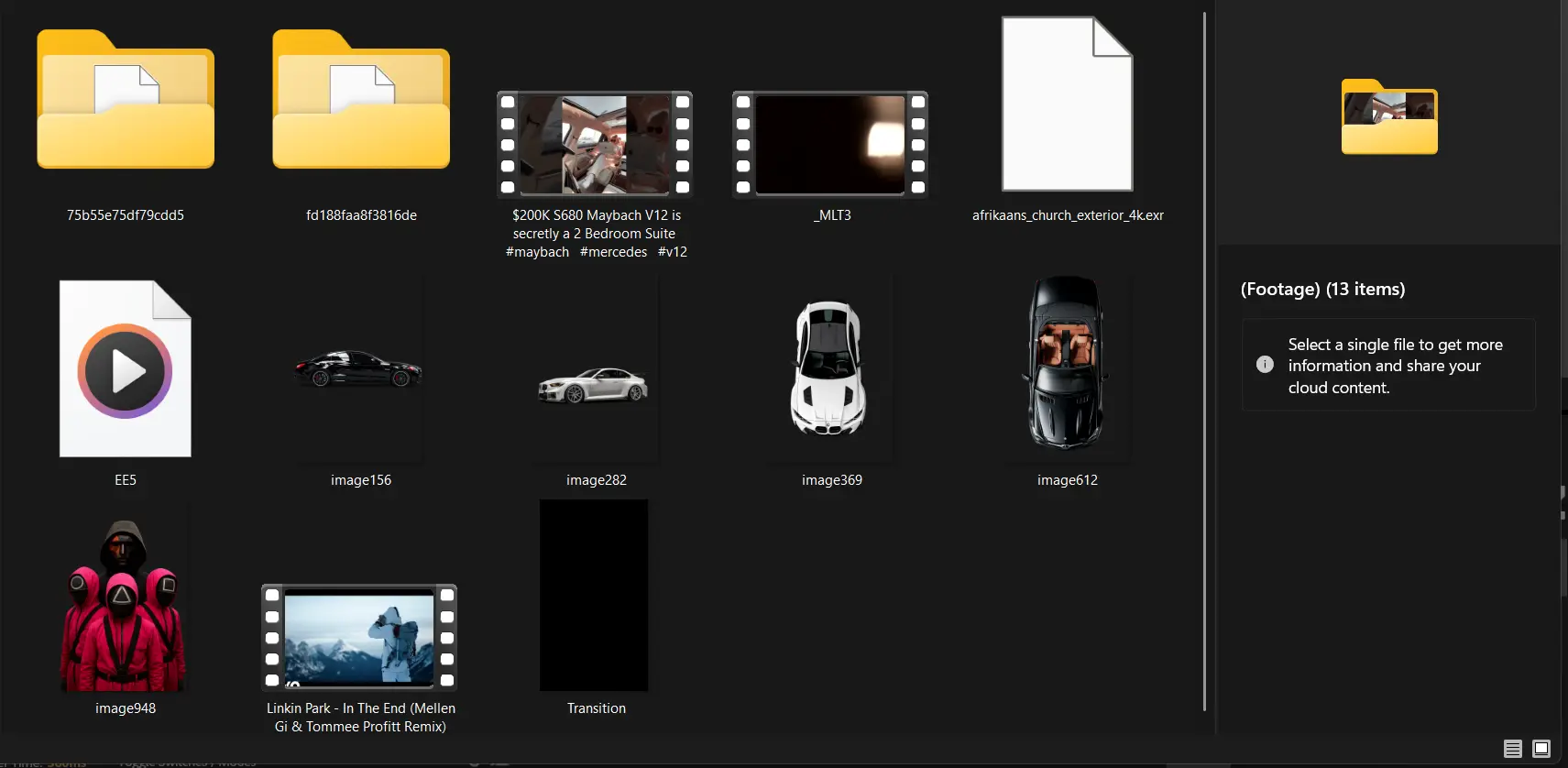Select image369 white car top view
This screenshot has width=1568, height=768.
(x=829, y=369)
